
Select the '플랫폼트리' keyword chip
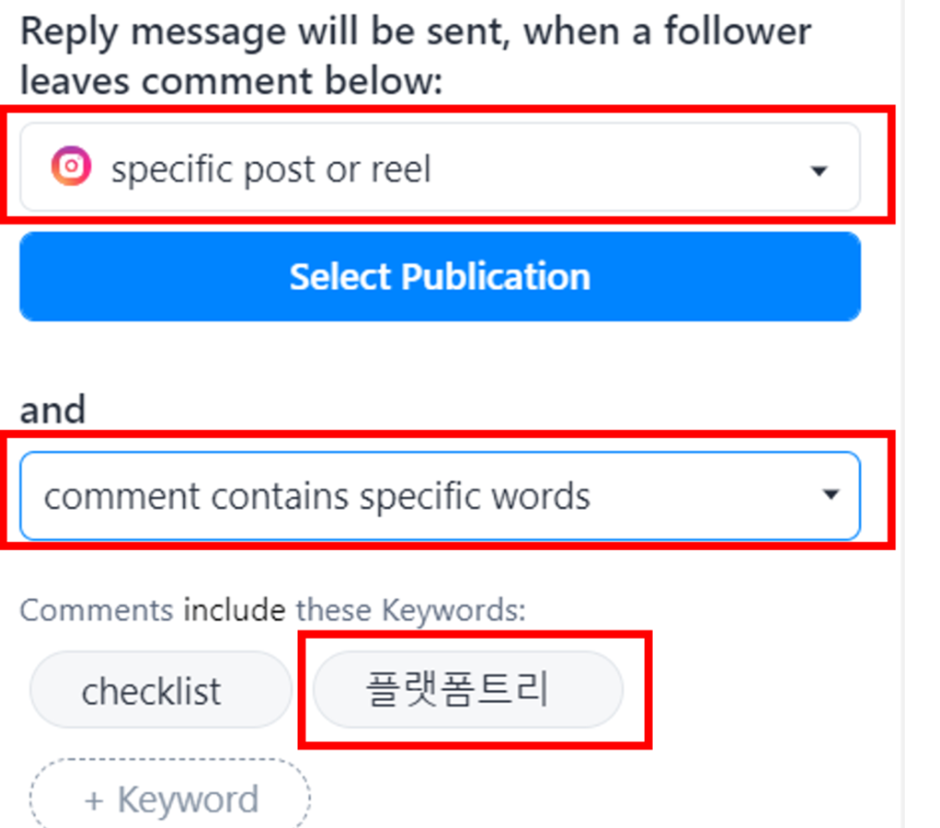click(468, 690)
